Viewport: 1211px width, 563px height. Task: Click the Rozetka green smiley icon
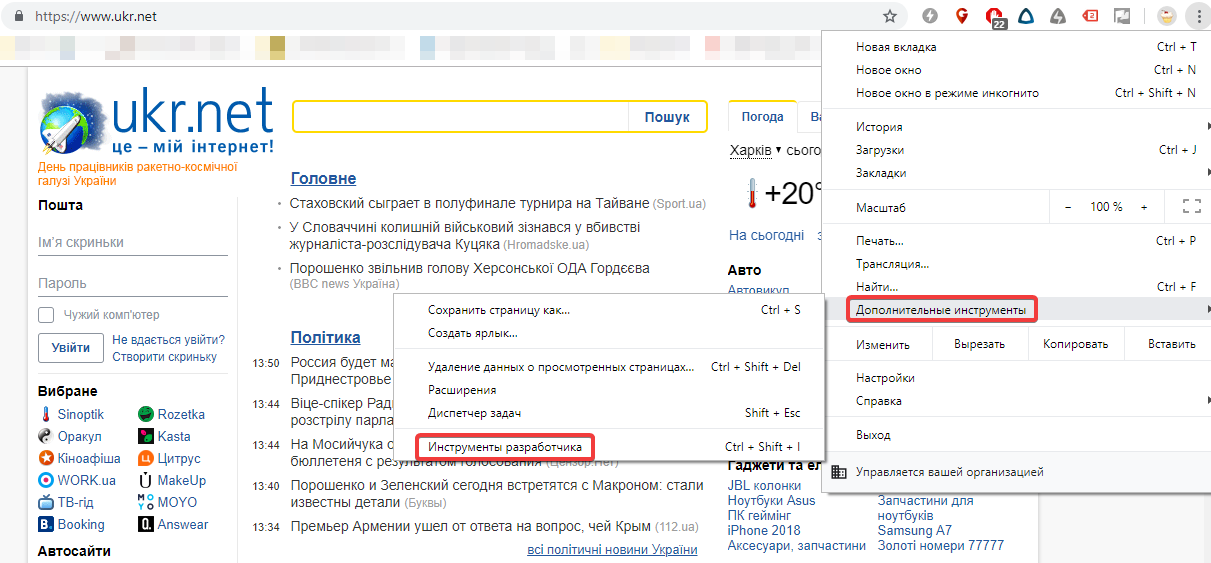(x=146, y=414)
